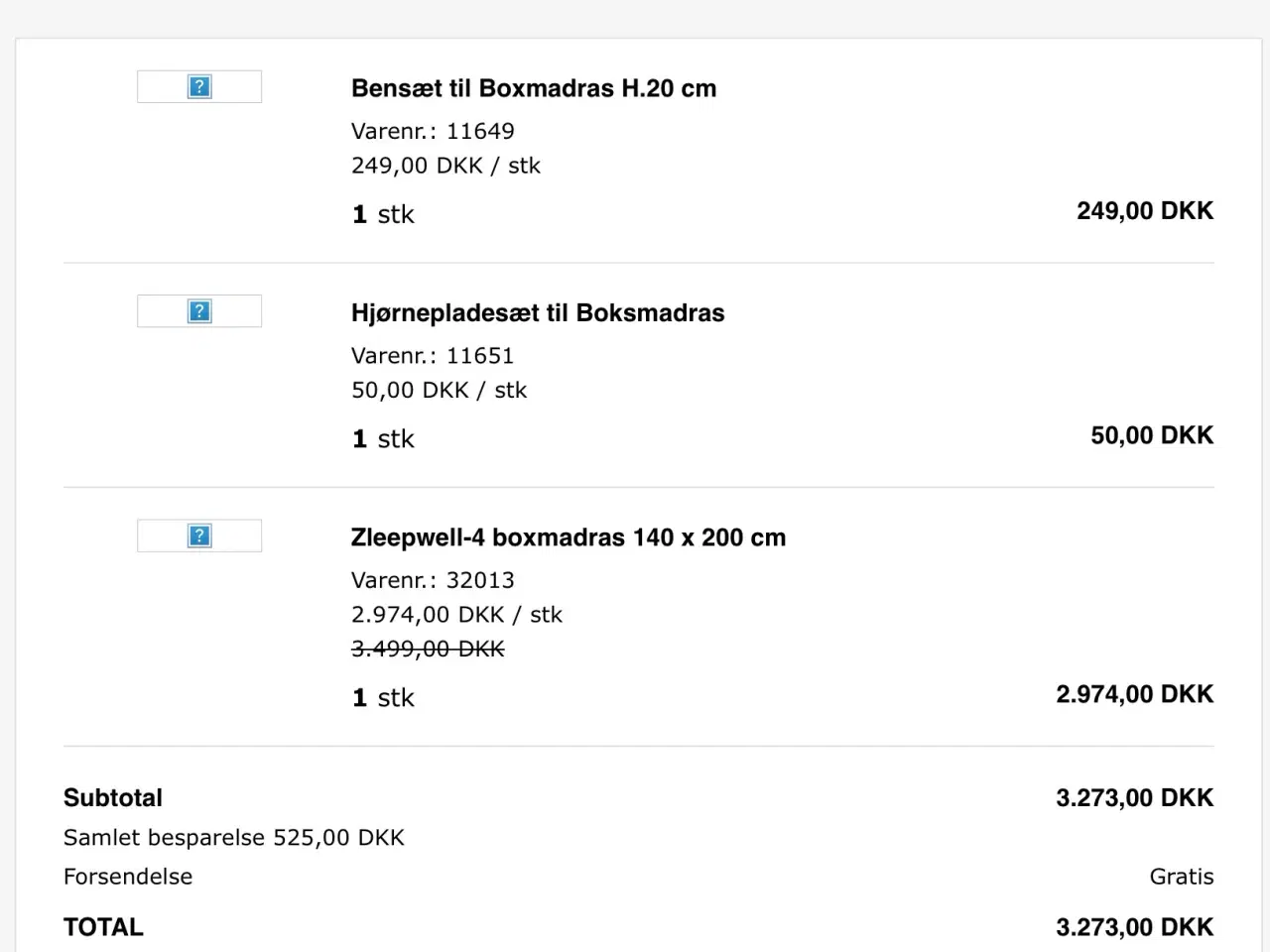The image size is (1270, 952).
Task: Click the Samlet besparelse 525,00 DKK line
Action: pos(234,838)
